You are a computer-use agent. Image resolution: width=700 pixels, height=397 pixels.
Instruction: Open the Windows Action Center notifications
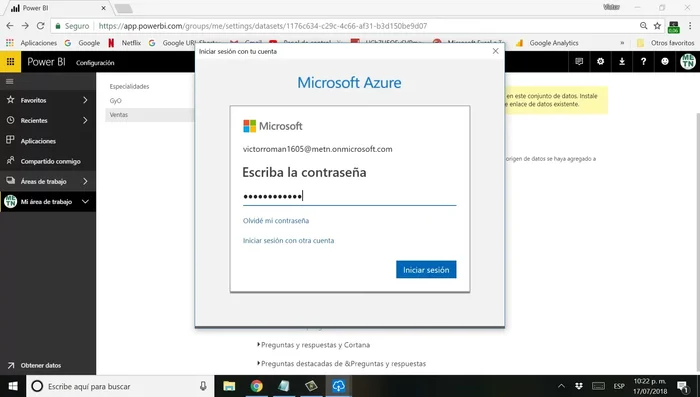pos(683,386)
